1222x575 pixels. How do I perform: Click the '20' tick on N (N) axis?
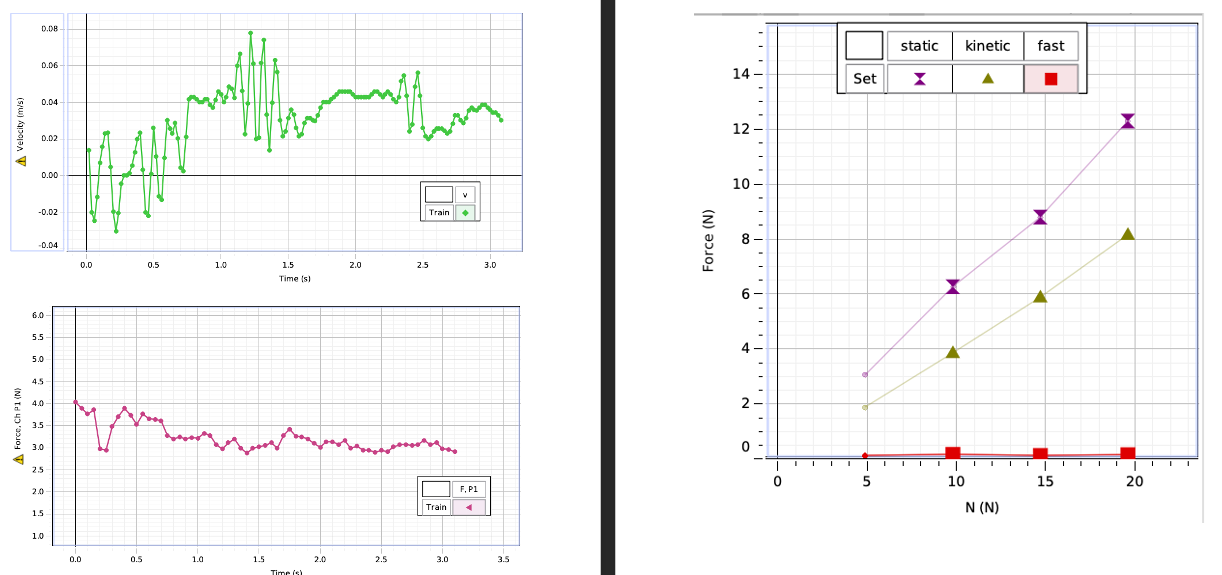pos(1133,482)
